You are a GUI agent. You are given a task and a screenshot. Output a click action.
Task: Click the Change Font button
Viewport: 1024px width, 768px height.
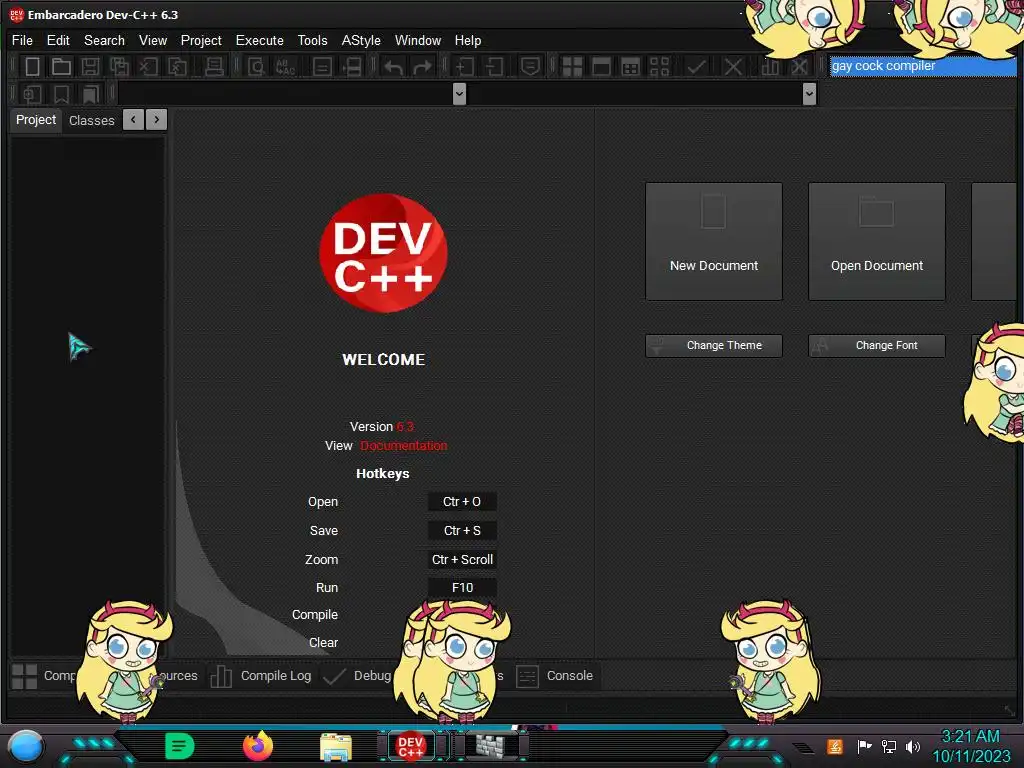[877, 345]
